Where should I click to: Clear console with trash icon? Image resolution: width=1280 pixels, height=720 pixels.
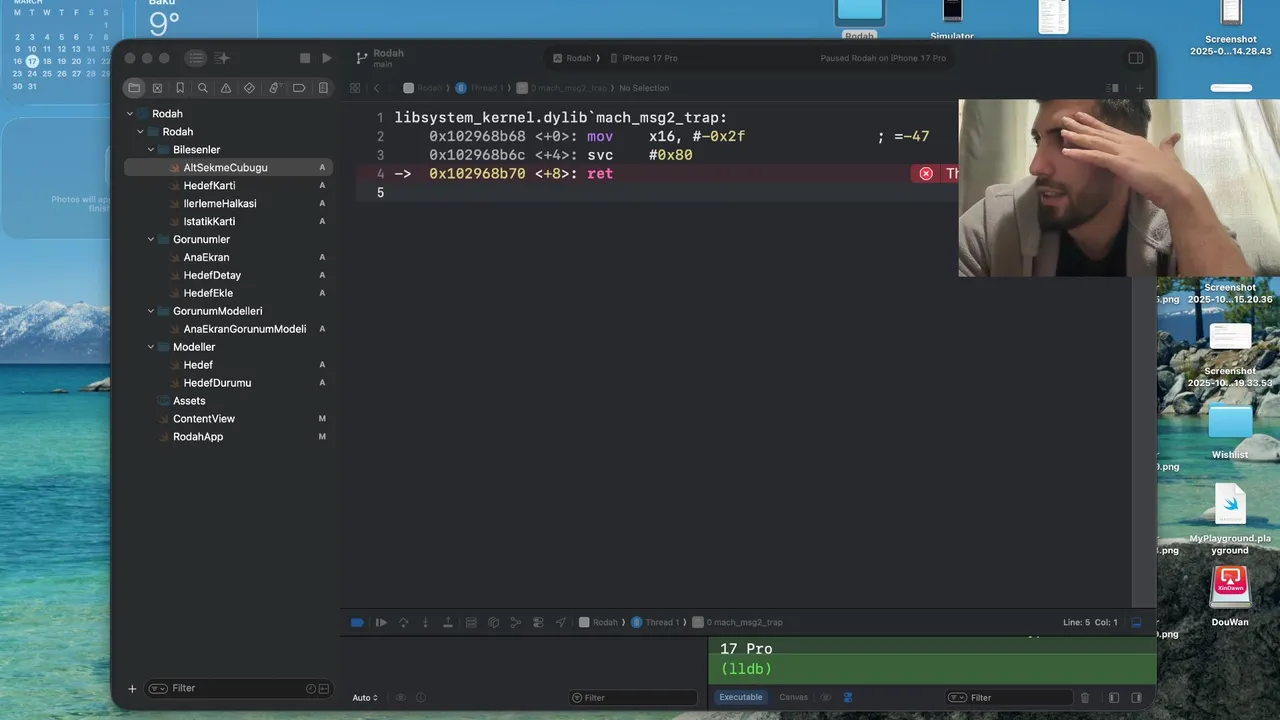coord(1085,698)
